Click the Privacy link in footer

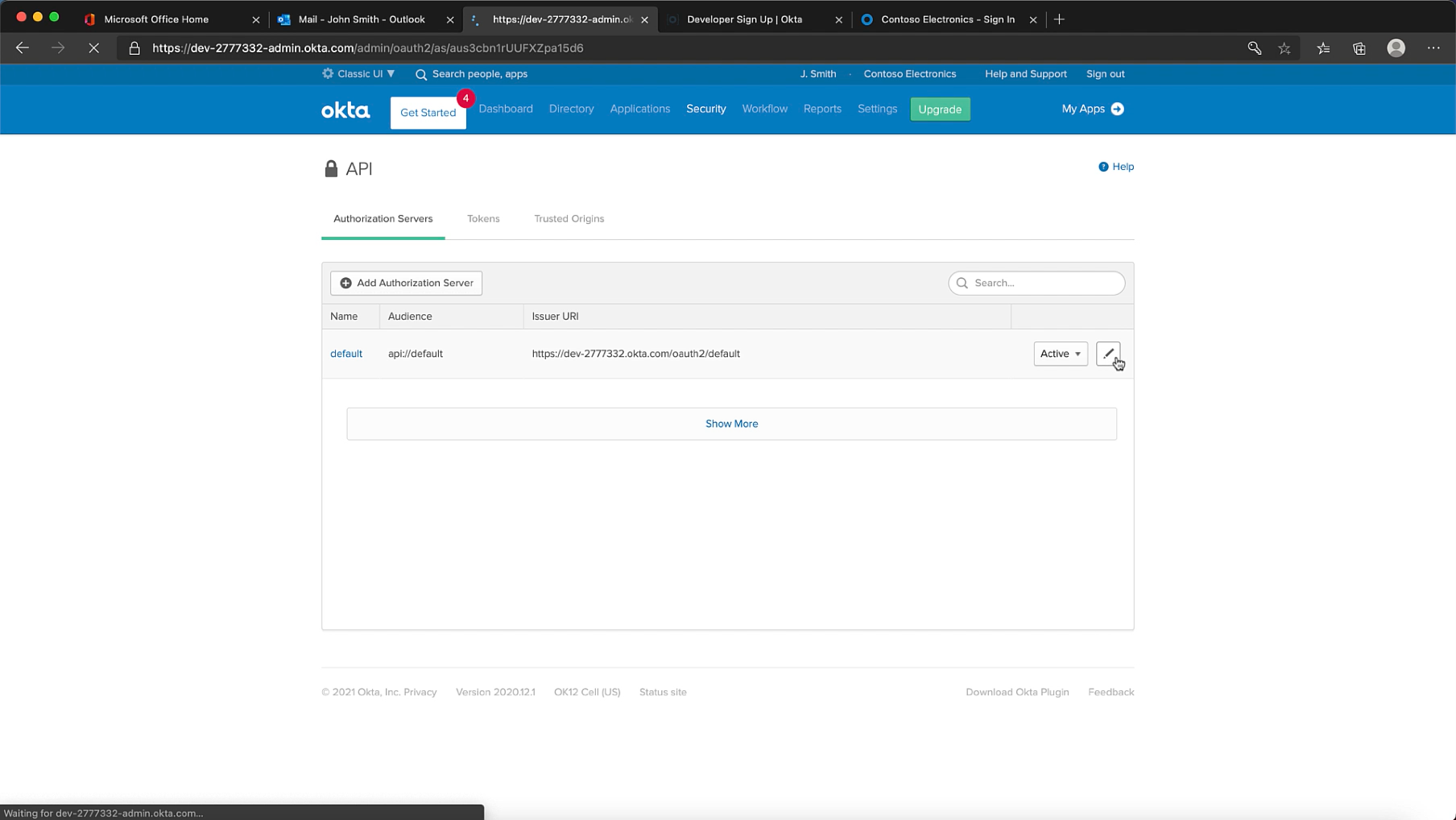coord(420,692)
